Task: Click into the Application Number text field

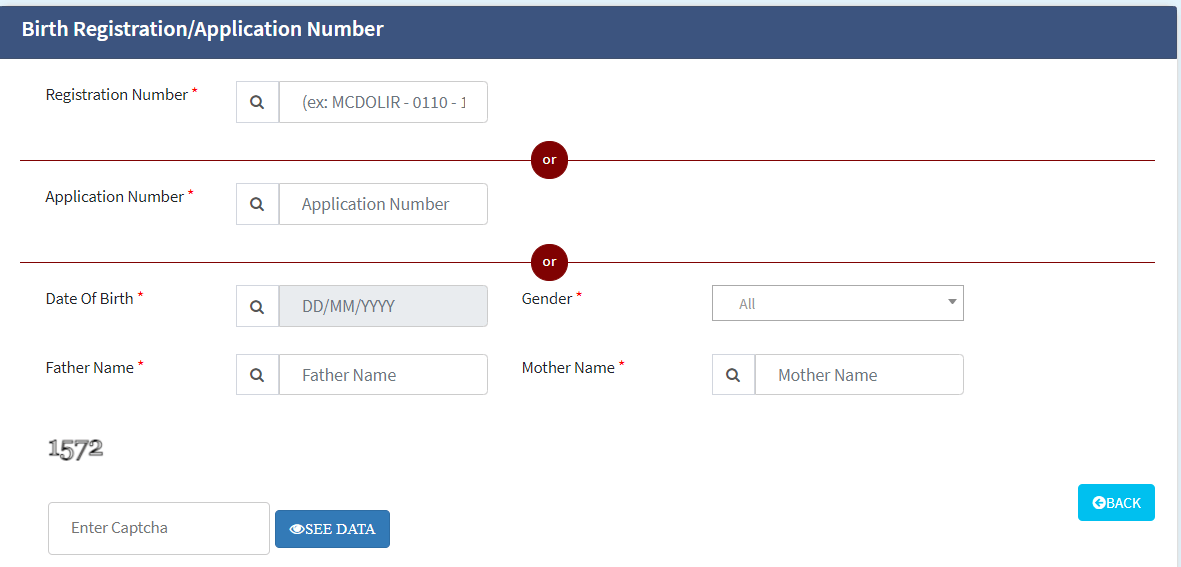Action: click(383, 204)
